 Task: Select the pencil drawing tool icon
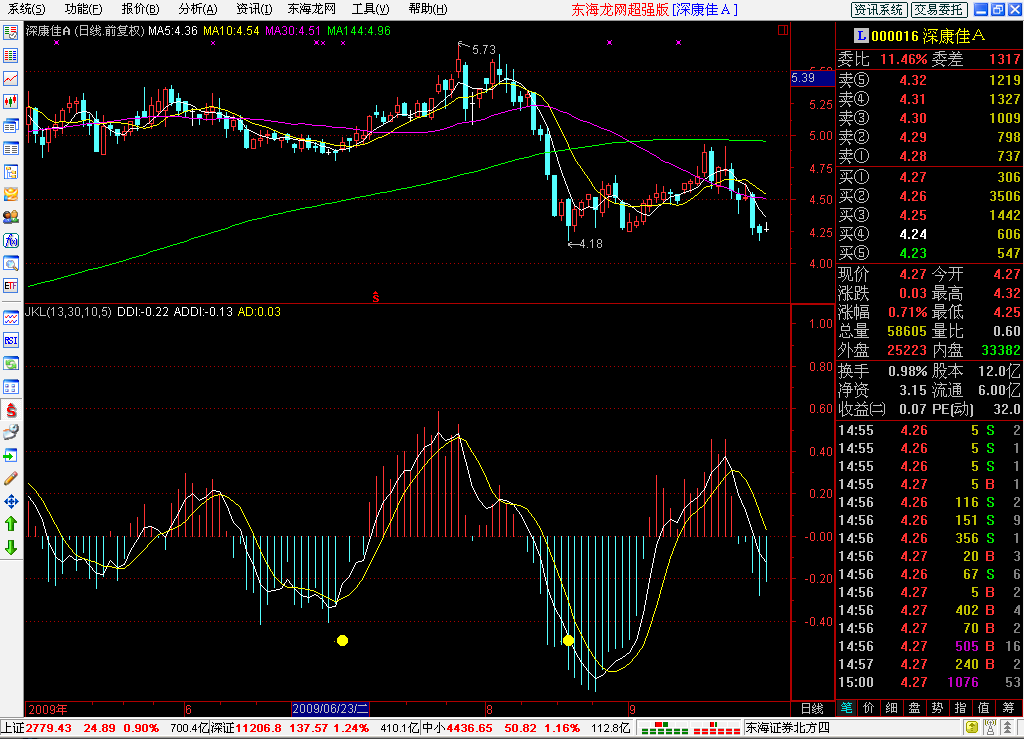[10, 479]
